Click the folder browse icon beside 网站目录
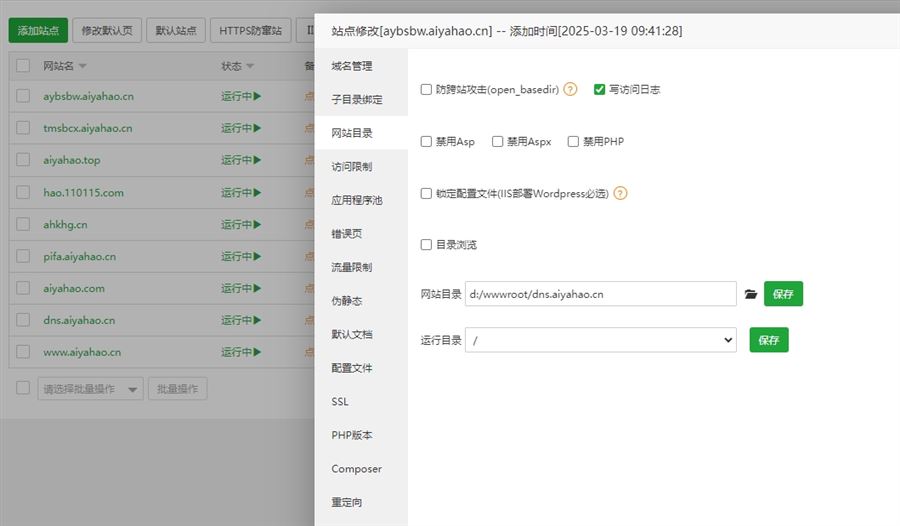 click(x=751, y=294)
